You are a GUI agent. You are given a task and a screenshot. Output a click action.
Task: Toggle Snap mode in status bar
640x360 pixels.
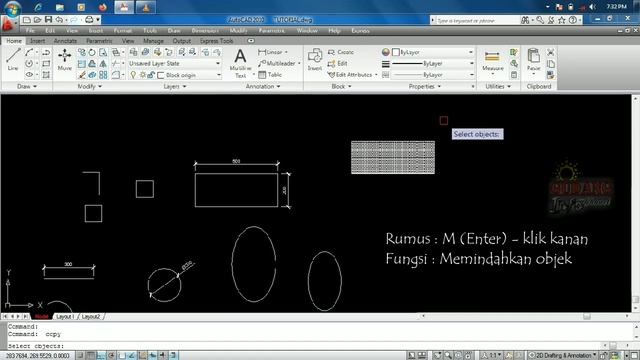80,356
